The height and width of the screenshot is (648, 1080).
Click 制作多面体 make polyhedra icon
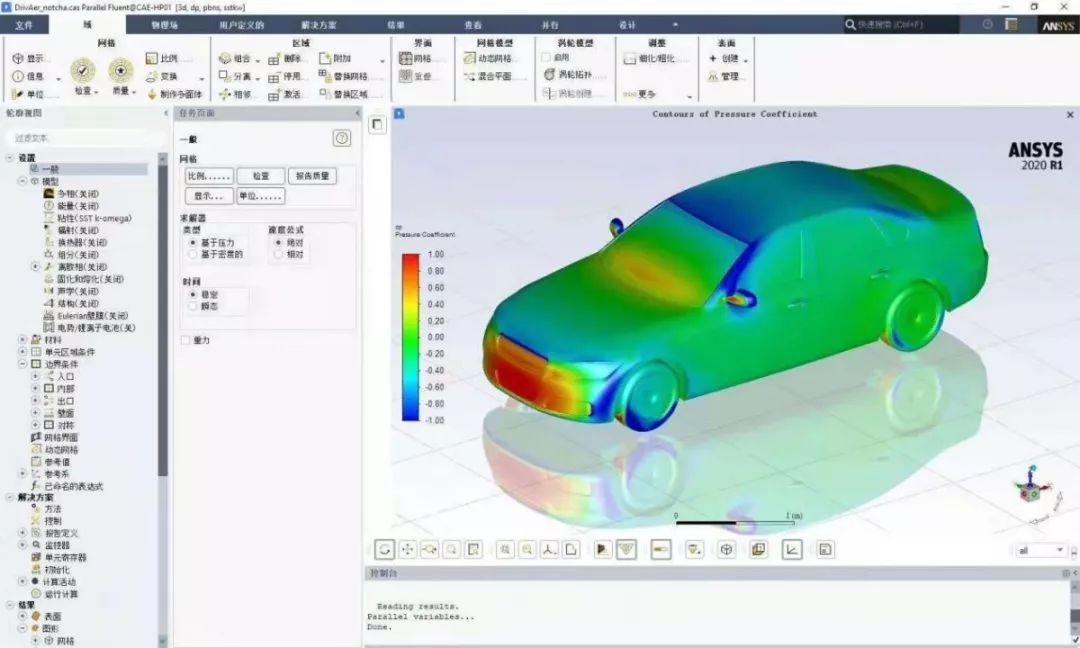click(x=152, y=94)
